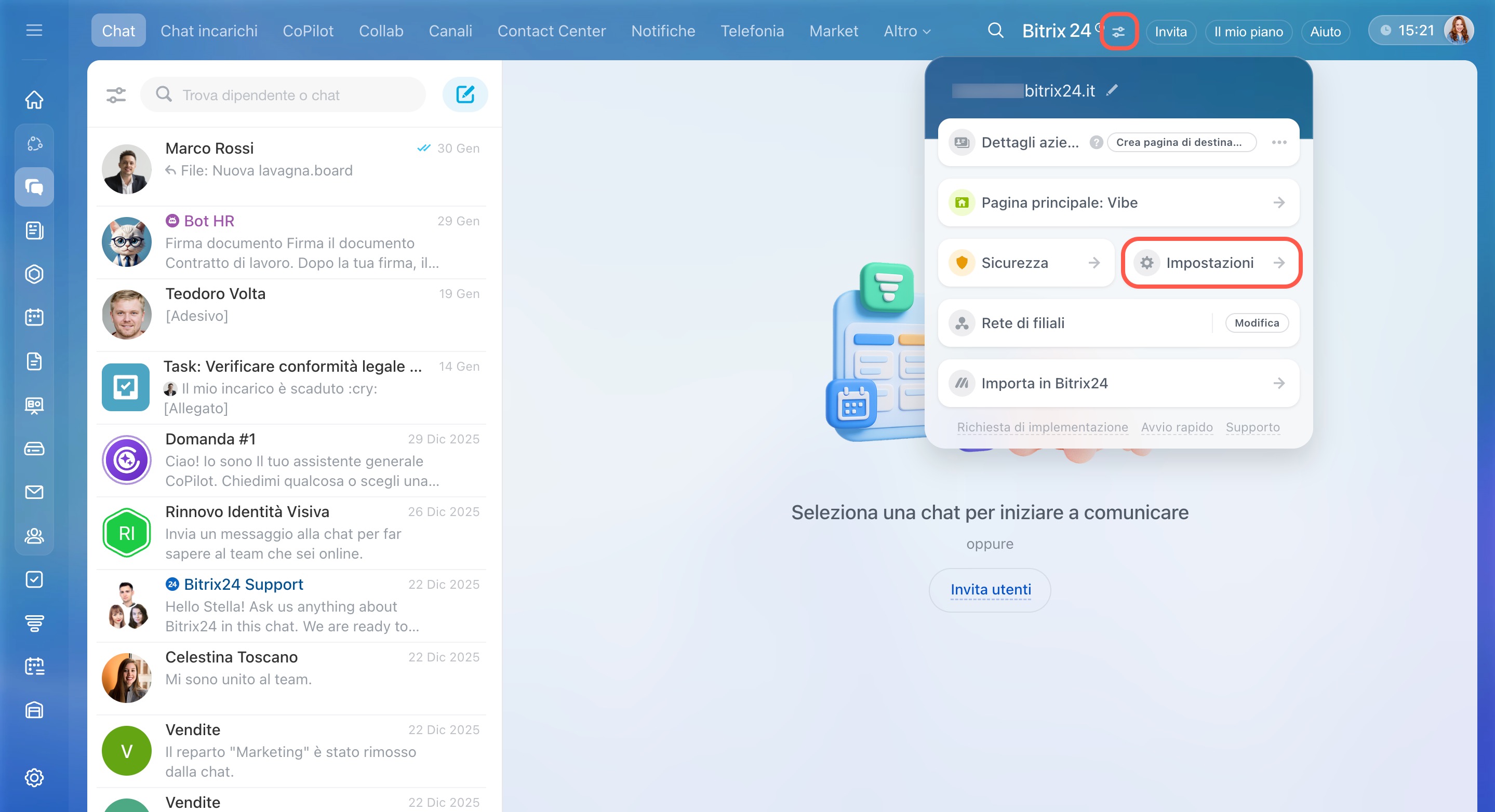Open chat list filter sliders icon
Image resolution: width=1495 pixels, height=812 pixels.
pos(116,94)
